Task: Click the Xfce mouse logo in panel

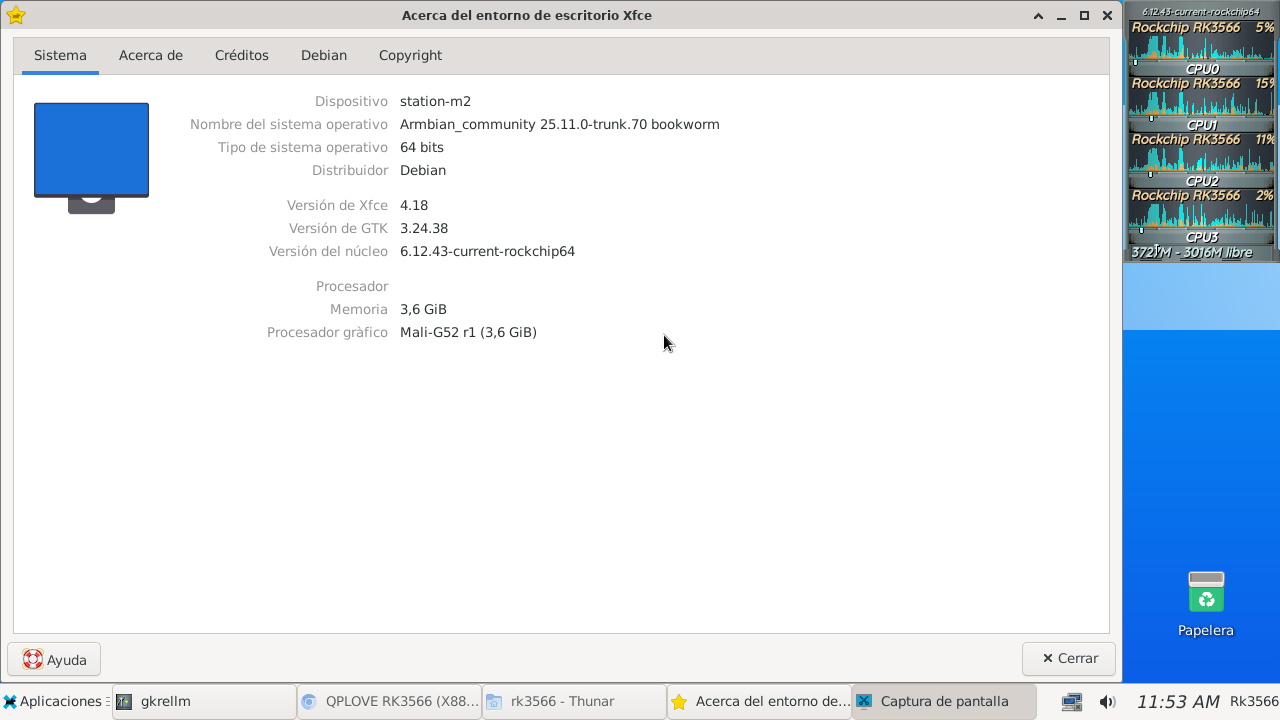Action: pyautogui.click(x=9, y=701)
